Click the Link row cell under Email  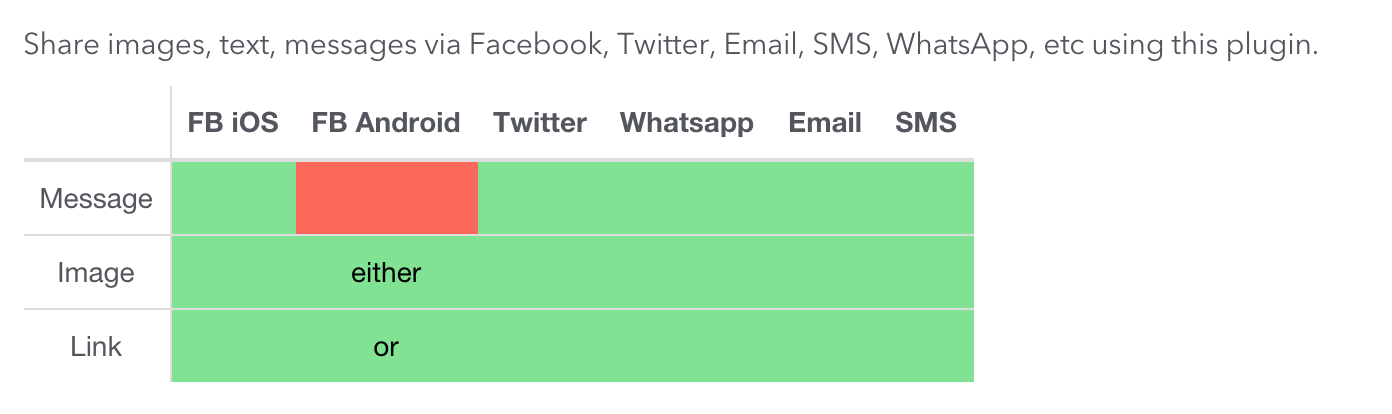pos(825,347)
